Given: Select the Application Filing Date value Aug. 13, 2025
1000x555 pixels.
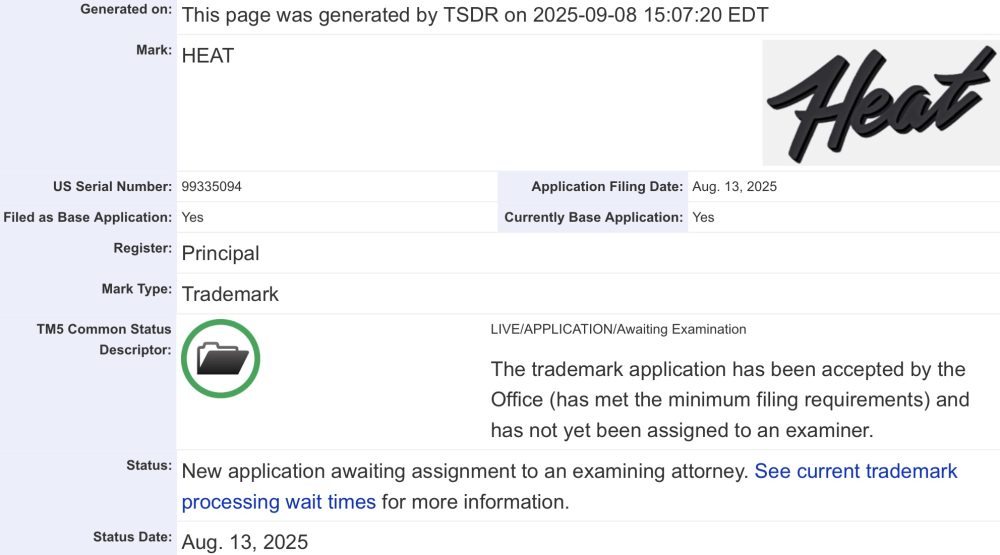Looking at the screenshot, I should [x=735, y=186].
